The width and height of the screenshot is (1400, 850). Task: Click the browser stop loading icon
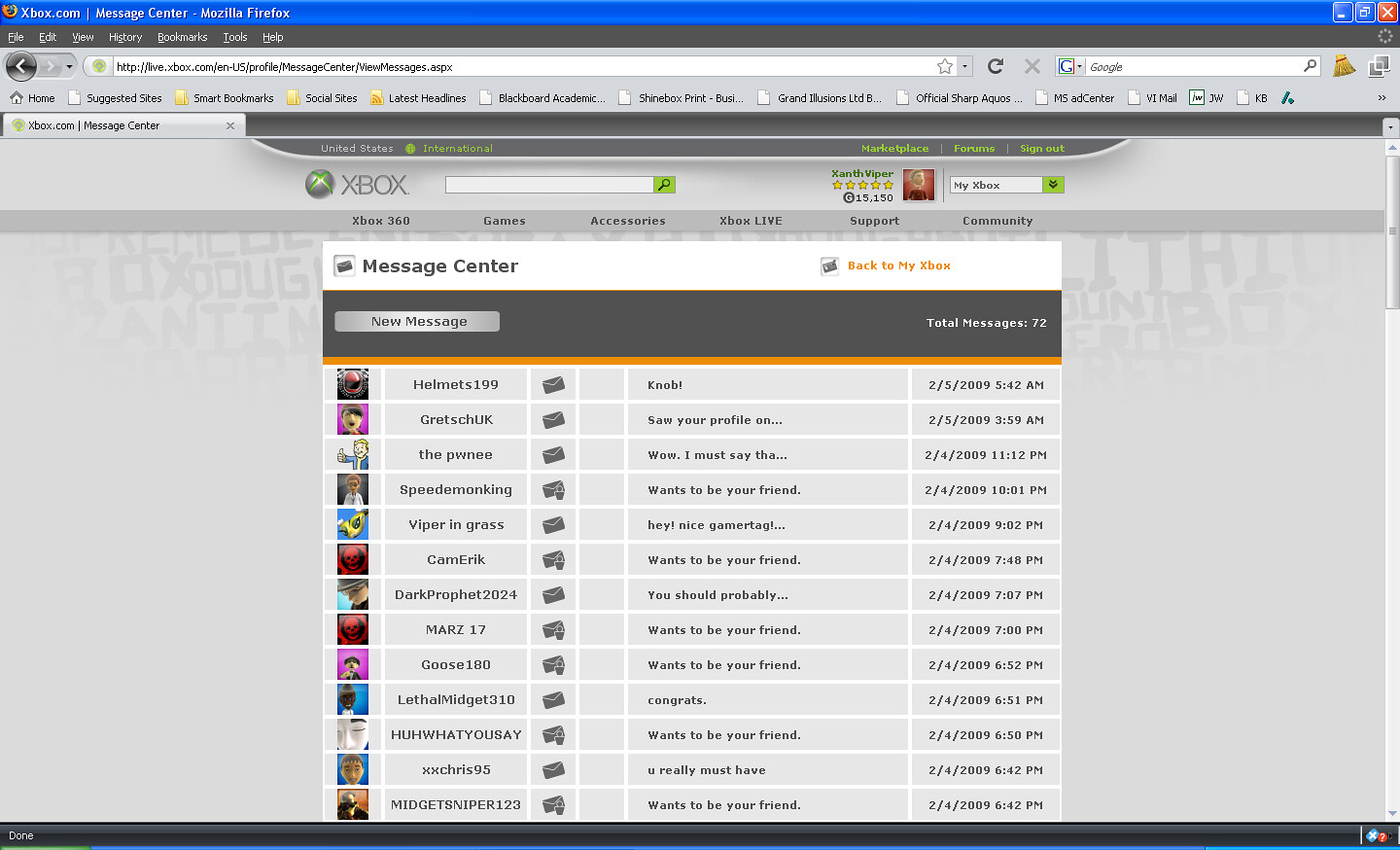1032,66
